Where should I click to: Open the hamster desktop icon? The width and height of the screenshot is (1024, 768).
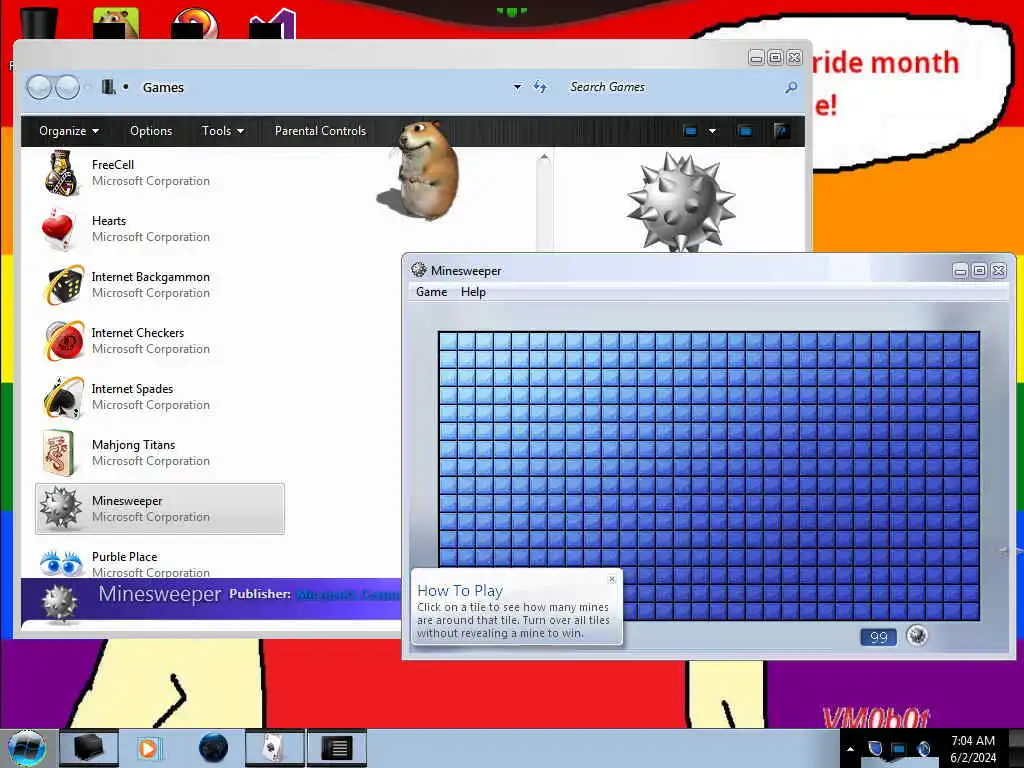[116, 22]
